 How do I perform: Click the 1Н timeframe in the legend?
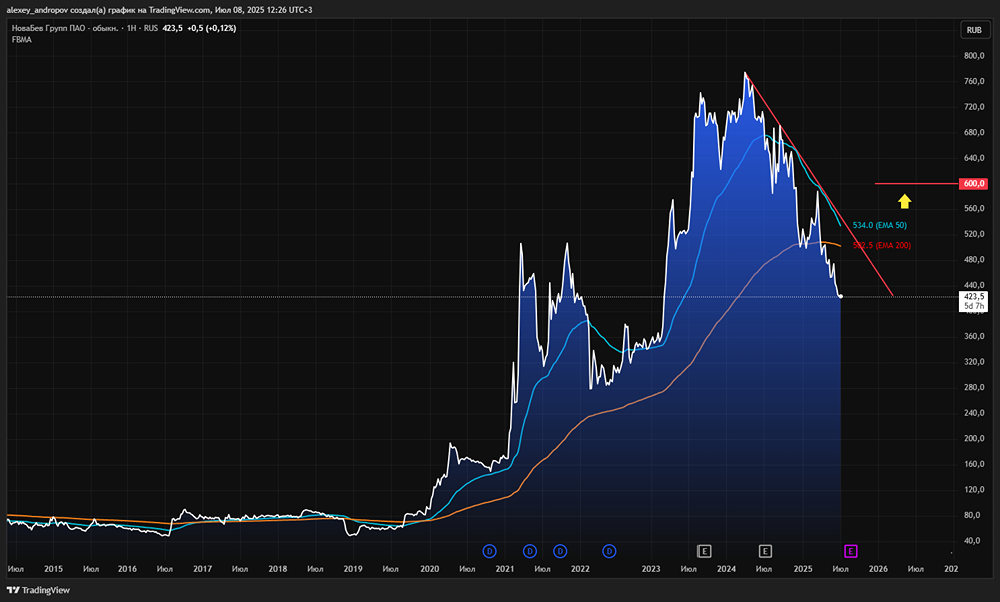click(131, 29)
